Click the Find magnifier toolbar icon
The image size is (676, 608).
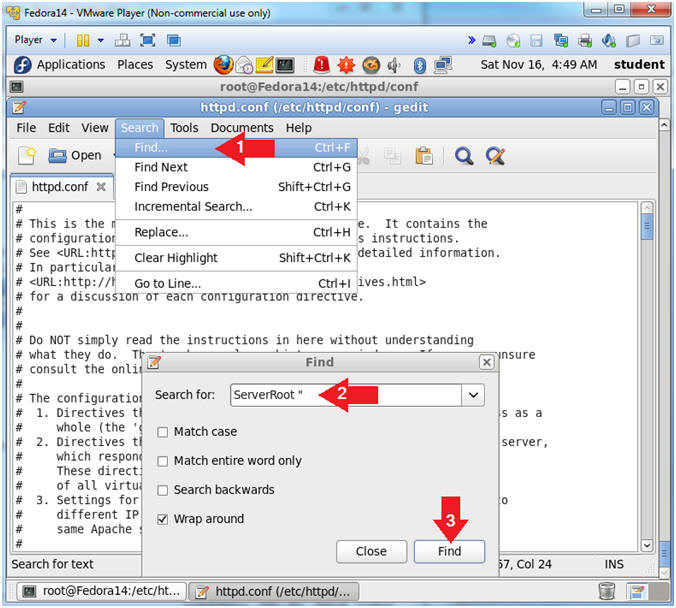[463, 156]
